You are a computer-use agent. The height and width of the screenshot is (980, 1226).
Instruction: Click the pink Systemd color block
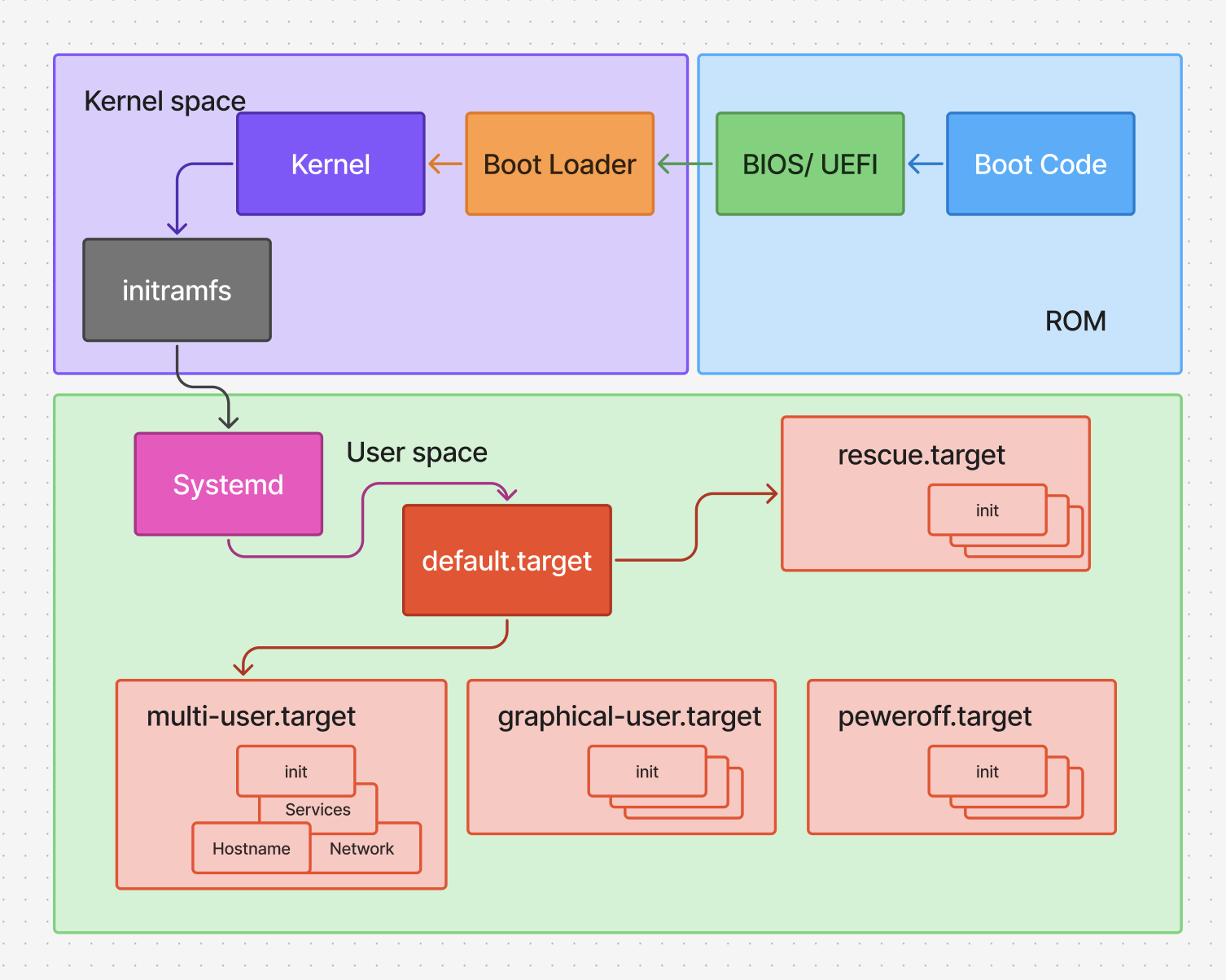point(228,483)
